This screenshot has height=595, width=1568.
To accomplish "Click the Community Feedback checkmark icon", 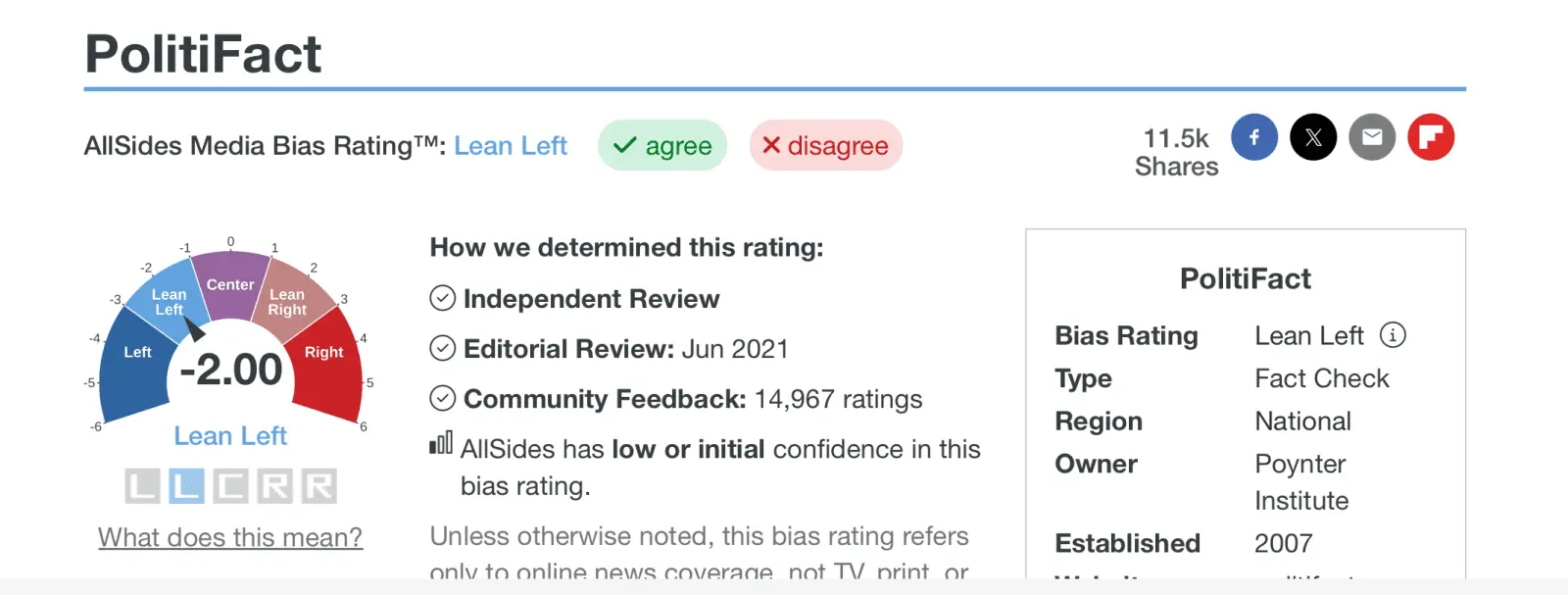I will pyautogui.click(x=443, y=398).
